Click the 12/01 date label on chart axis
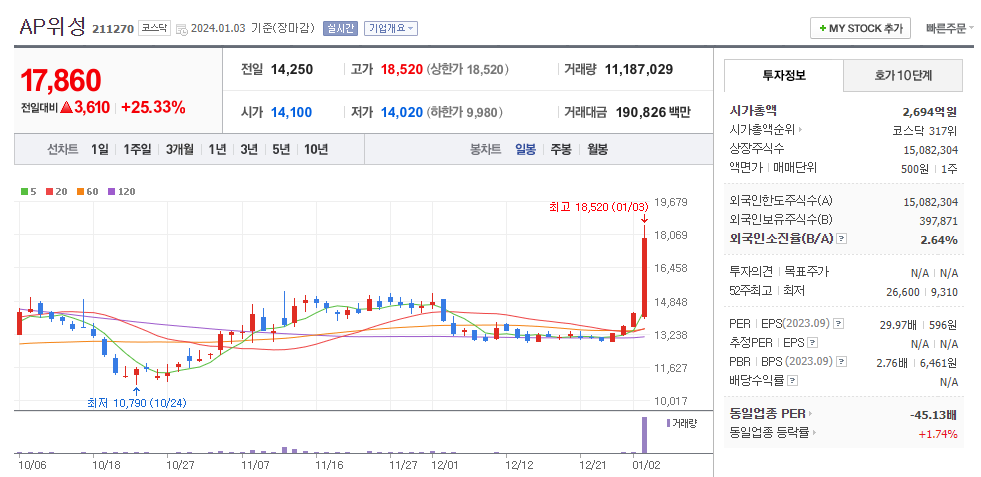 tap(444, 465)
